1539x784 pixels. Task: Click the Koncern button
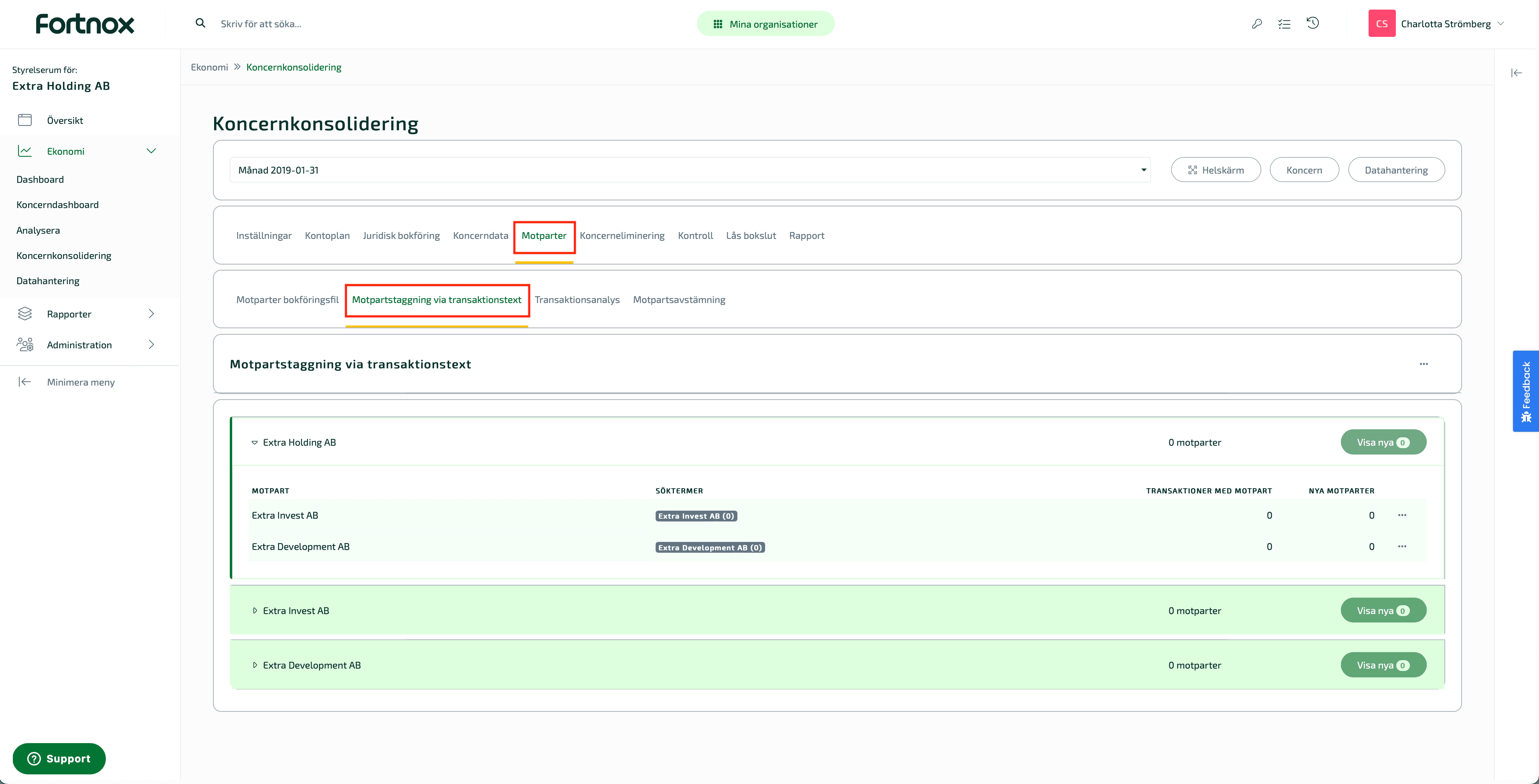[1304, 170]
